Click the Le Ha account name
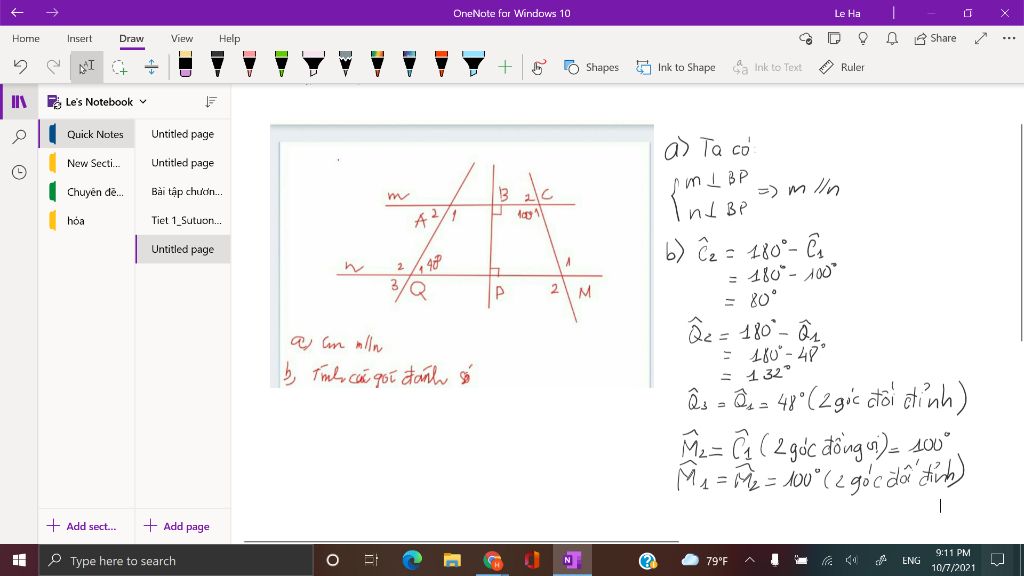1024x576 pixels. (x=847, y=13)
